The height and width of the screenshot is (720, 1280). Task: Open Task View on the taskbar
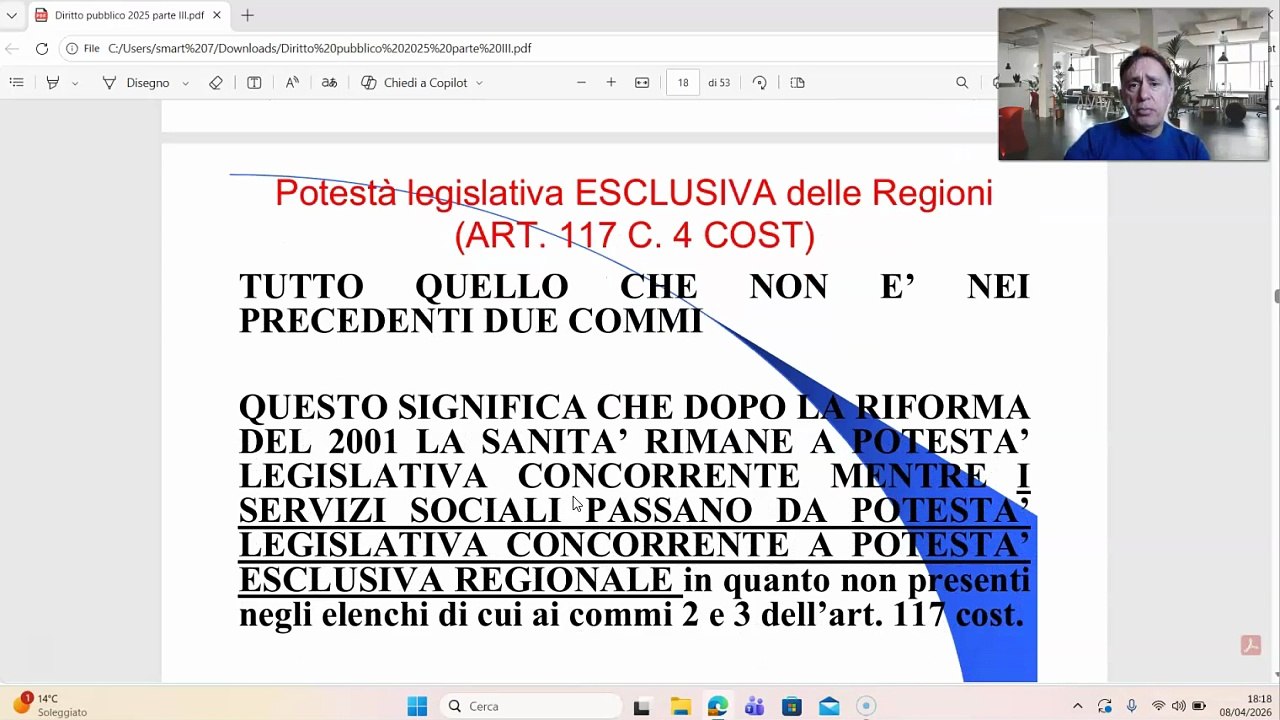point(642,706)
